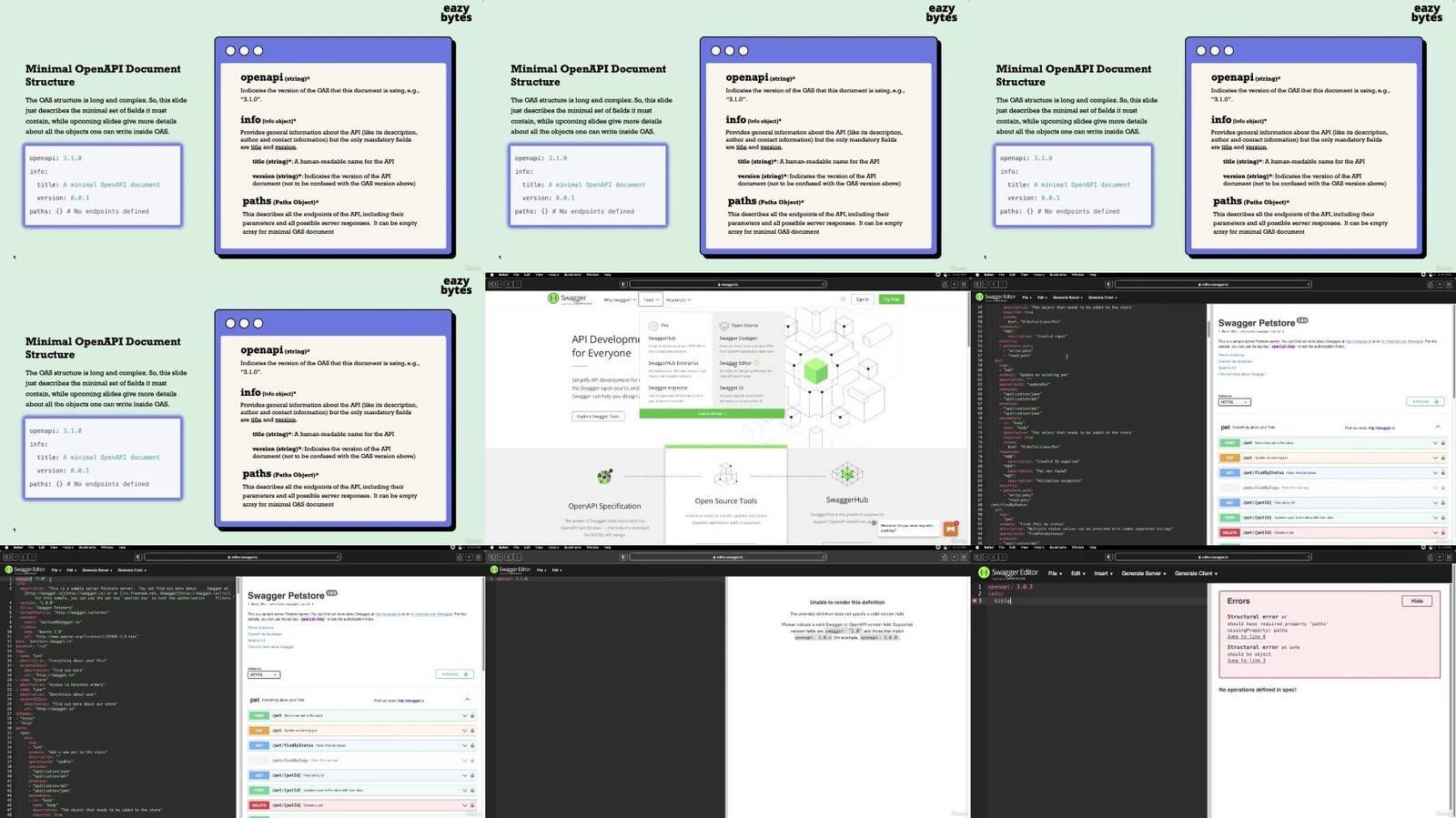1456x818 pixels.
Task: Click the Open Source Tools cubes icon
Action: 725,474
